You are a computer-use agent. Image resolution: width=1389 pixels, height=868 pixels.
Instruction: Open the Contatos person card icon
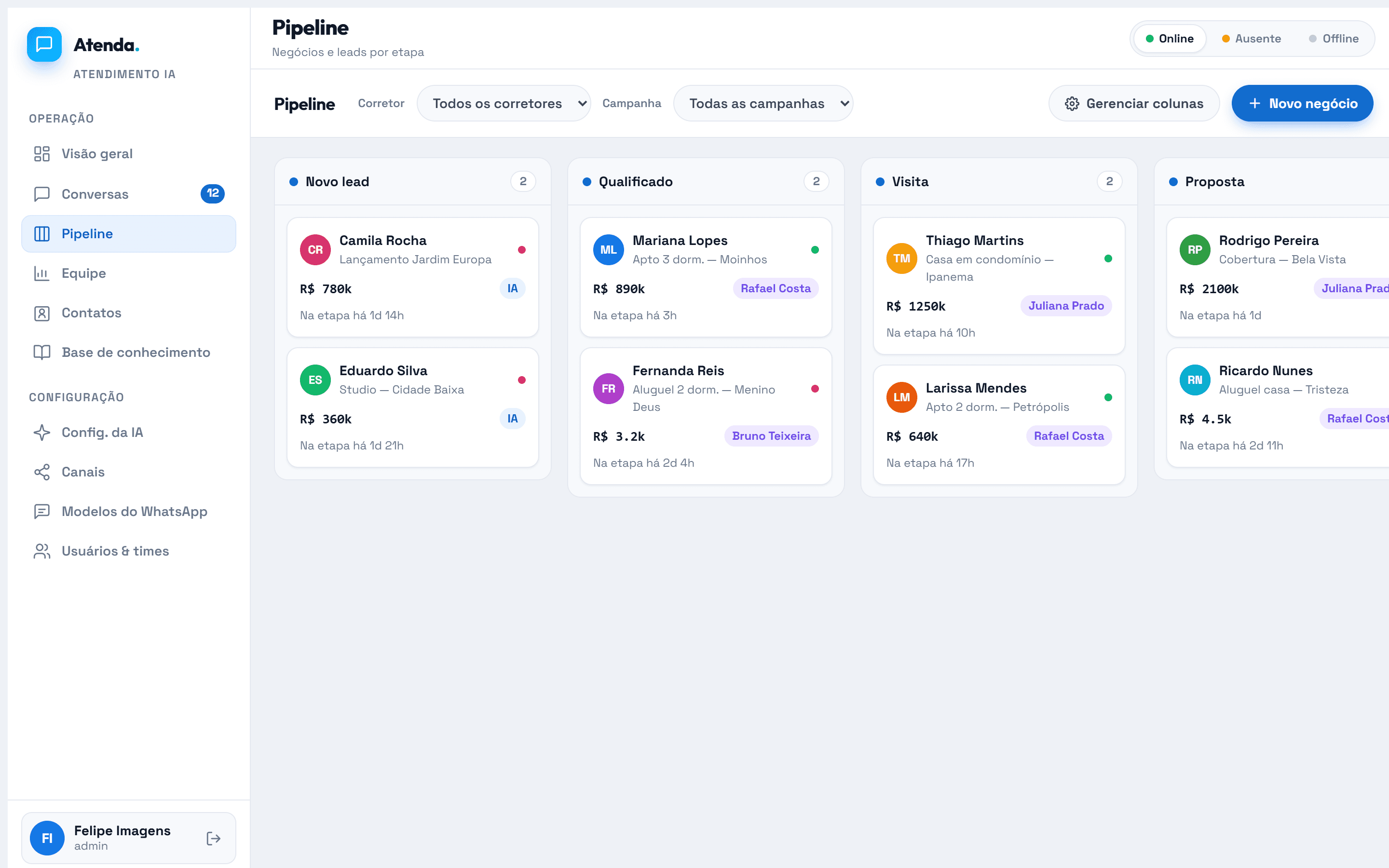(x=42, y=313)
